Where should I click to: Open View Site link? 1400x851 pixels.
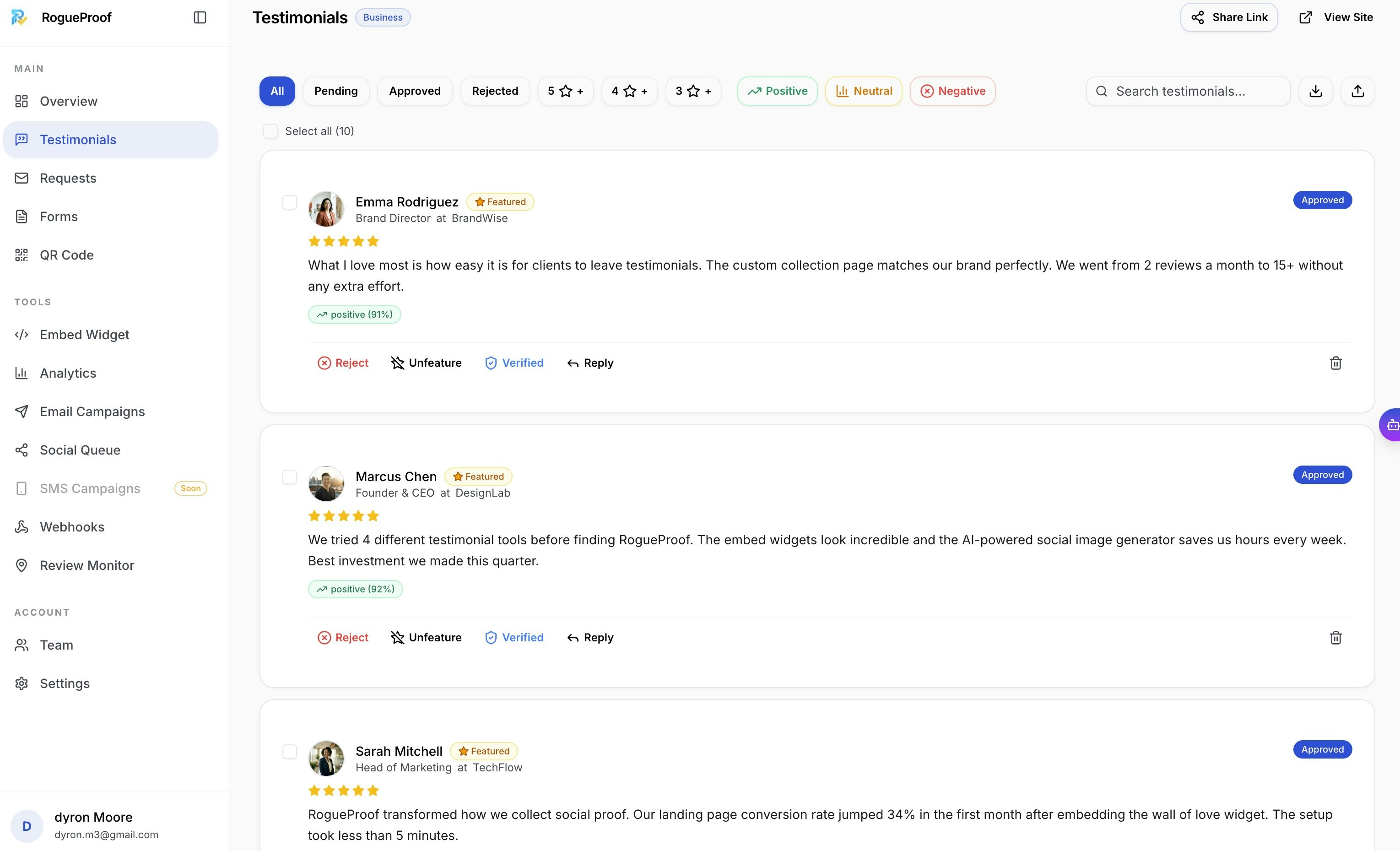(x=1336, y=17)
